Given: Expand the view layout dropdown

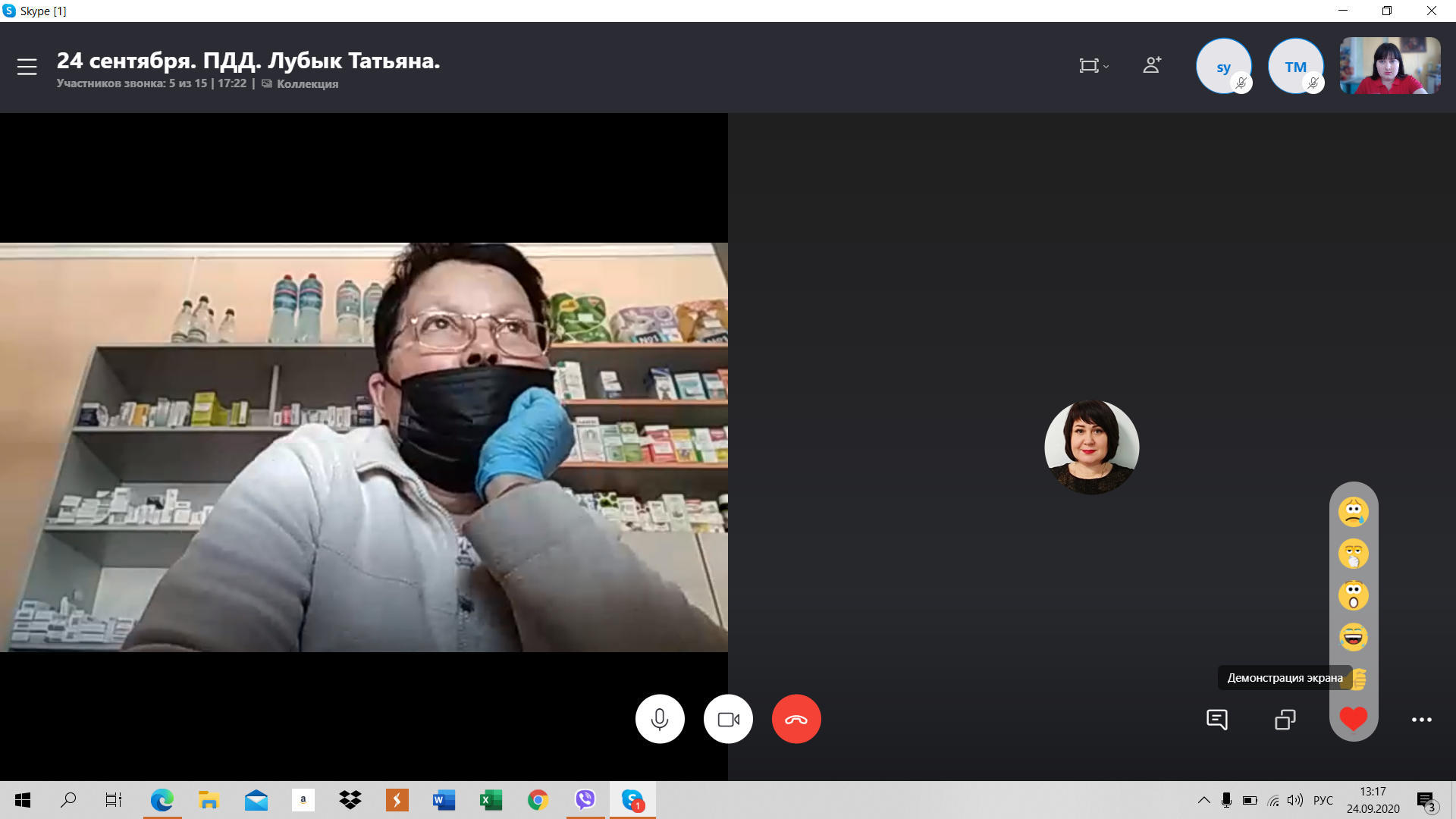Looking at the screenshot, I should pos(1094,66).
